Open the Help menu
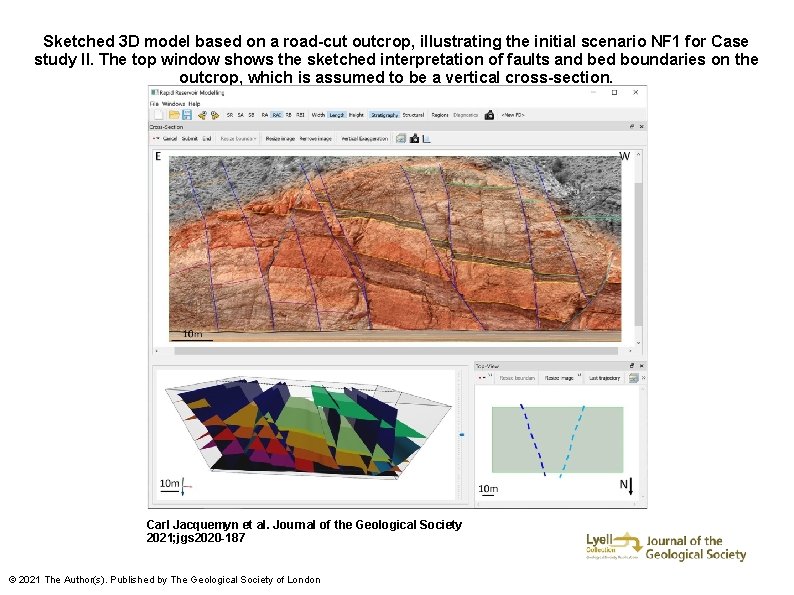This screenshot has width=794, height=595. click(x=194, y=104)
